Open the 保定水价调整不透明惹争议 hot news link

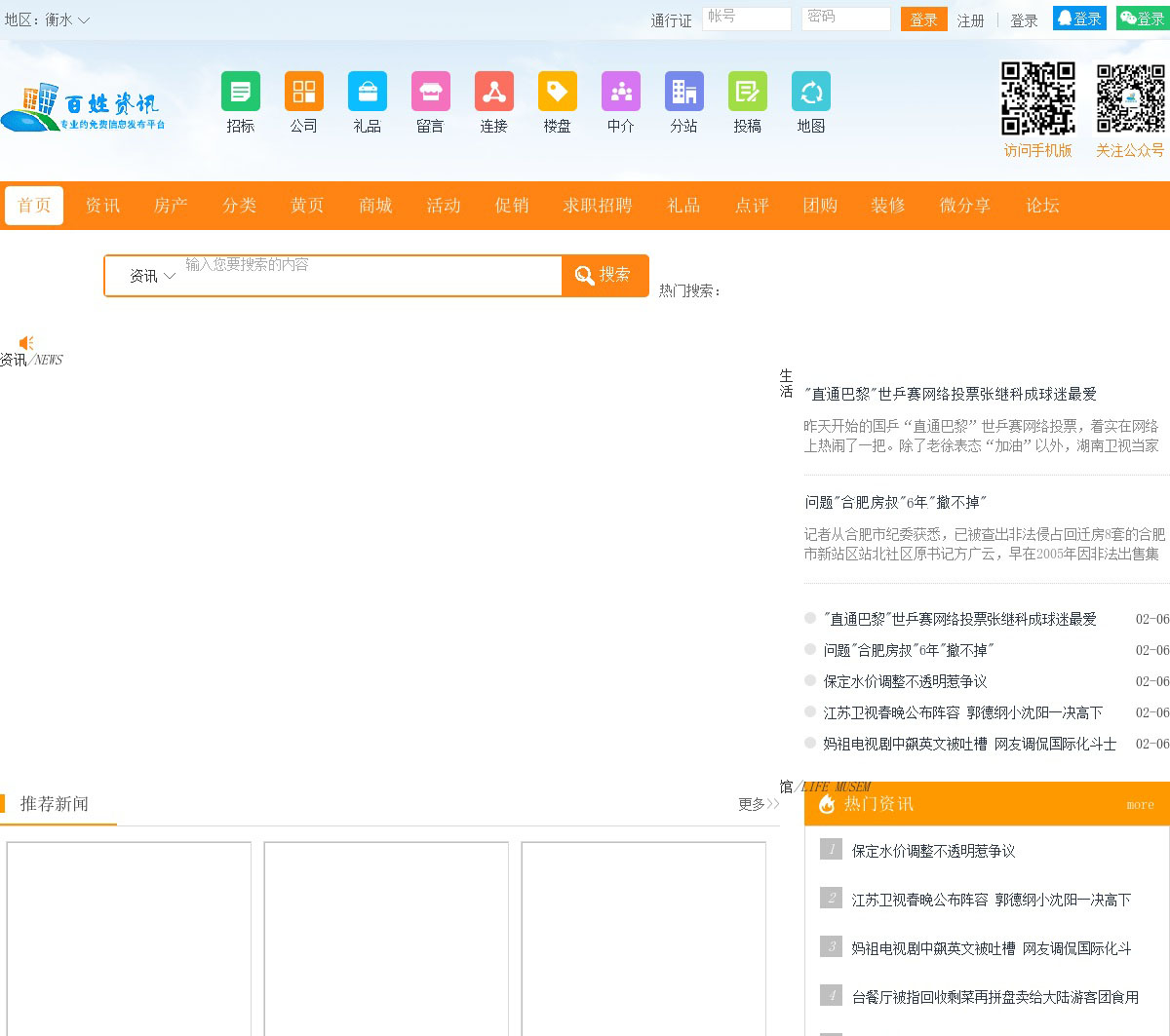click(933, 851)
